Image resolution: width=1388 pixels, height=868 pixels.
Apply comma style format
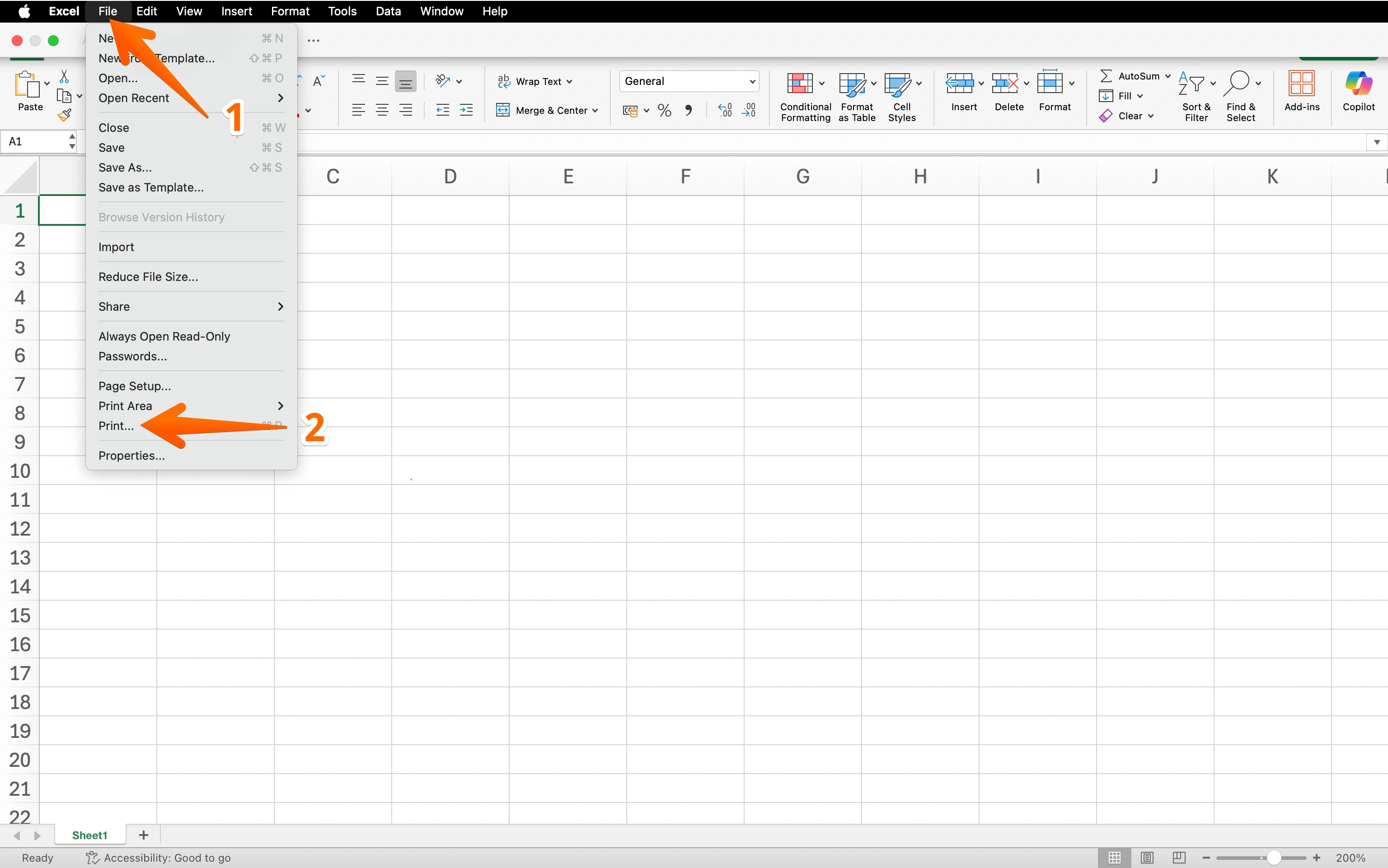click(688, 110)
